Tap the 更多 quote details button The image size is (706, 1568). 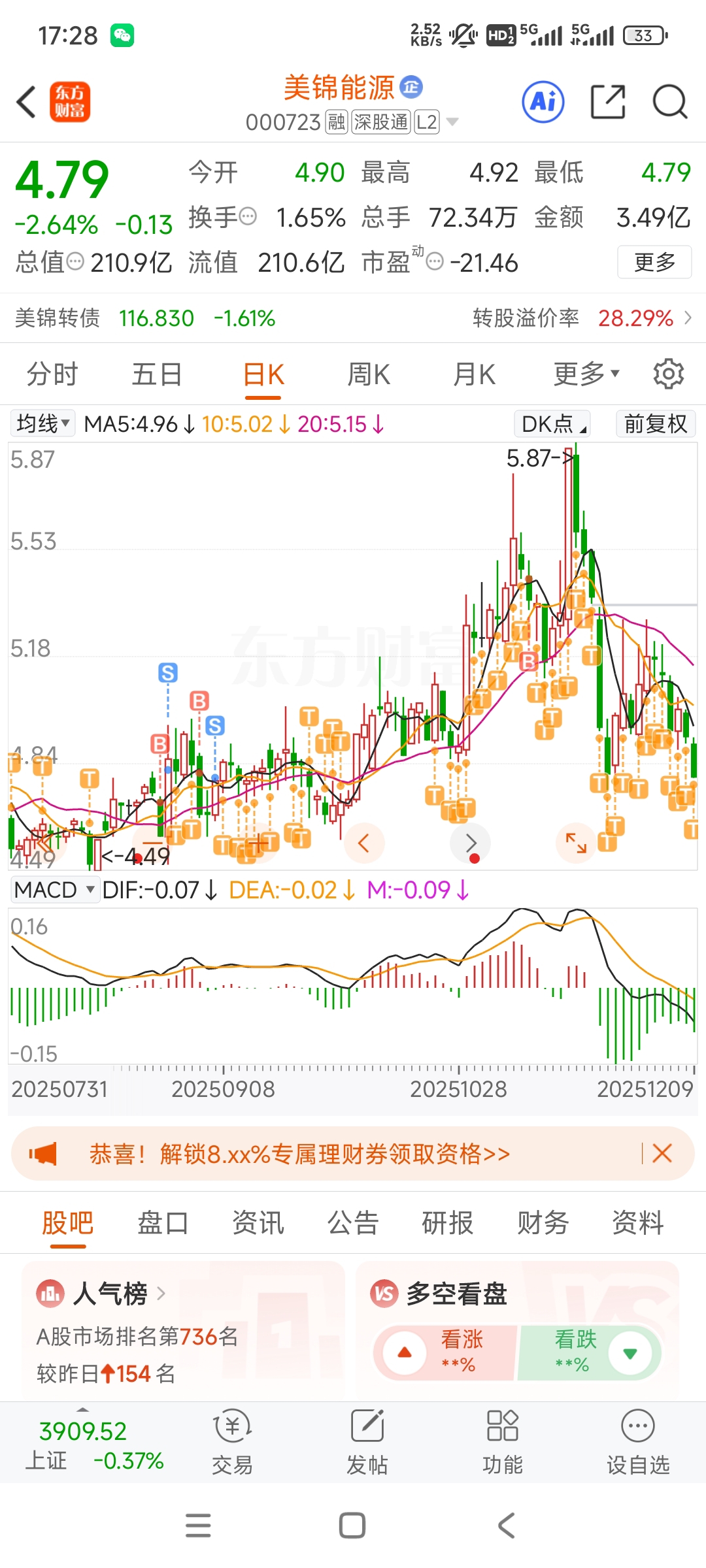click(x=654, y=262)
